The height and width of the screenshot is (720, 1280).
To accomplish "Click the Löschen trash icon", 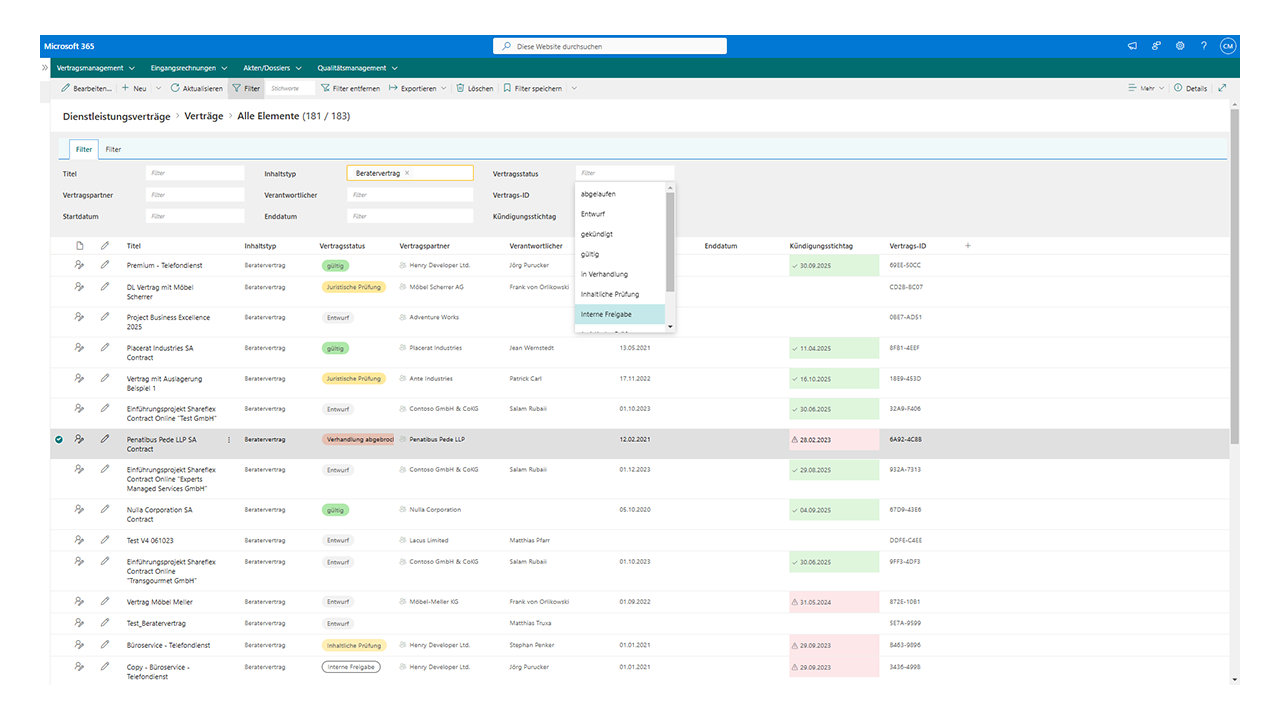I will click(x=461, y=88).
